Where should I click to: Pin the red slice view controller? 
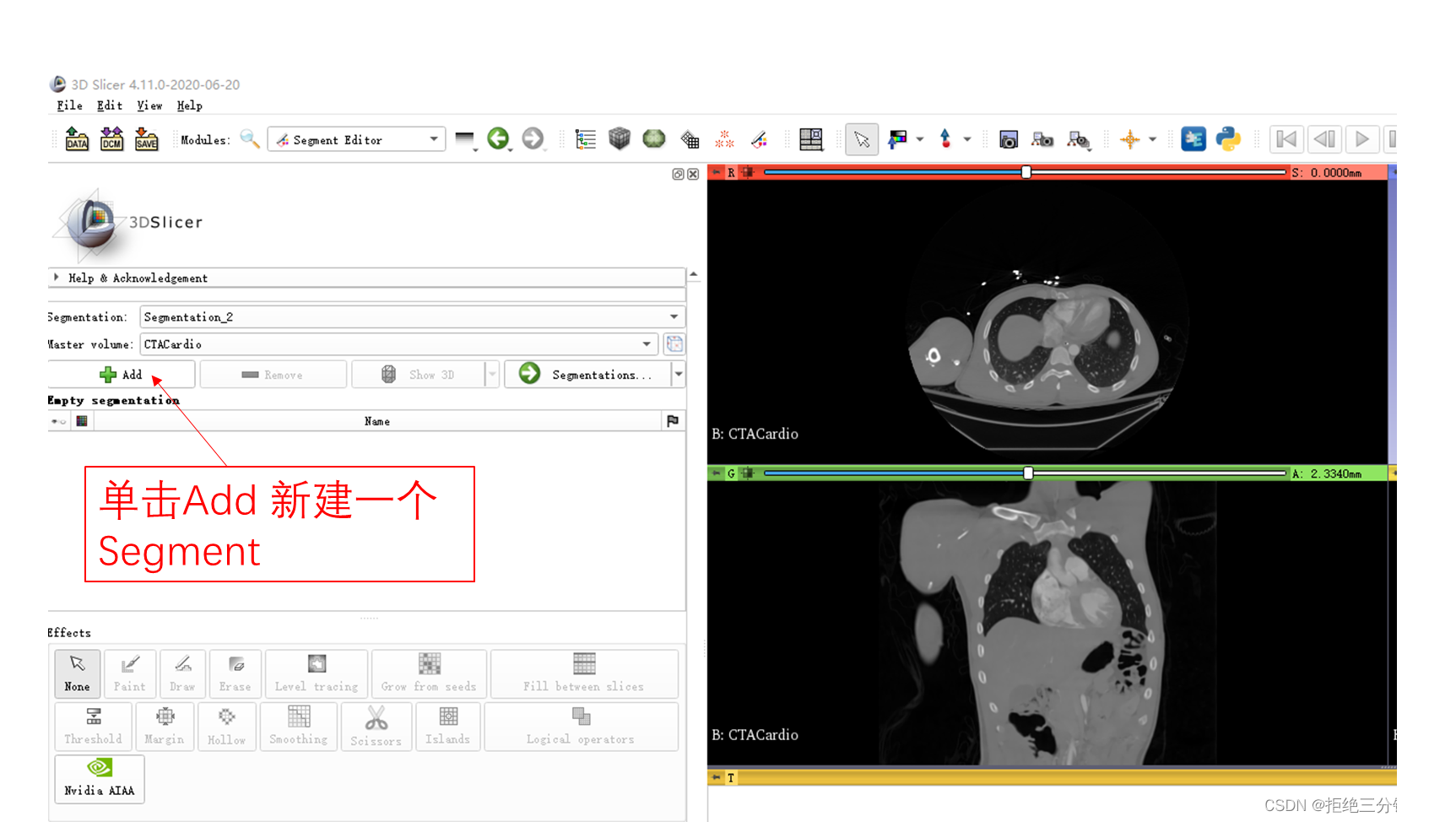[717, 172]
